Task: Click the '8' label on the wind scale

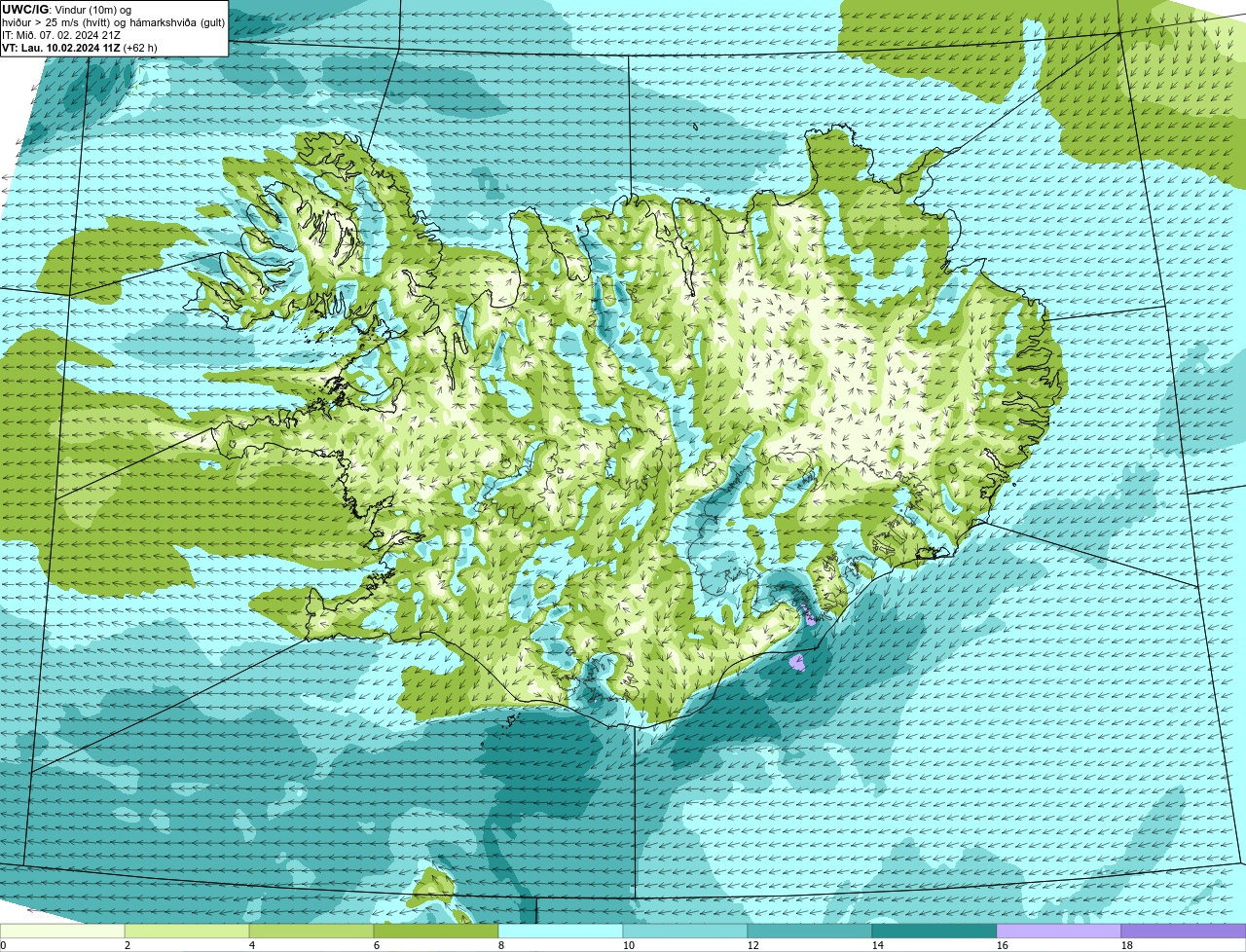Action: click(501, 945)
